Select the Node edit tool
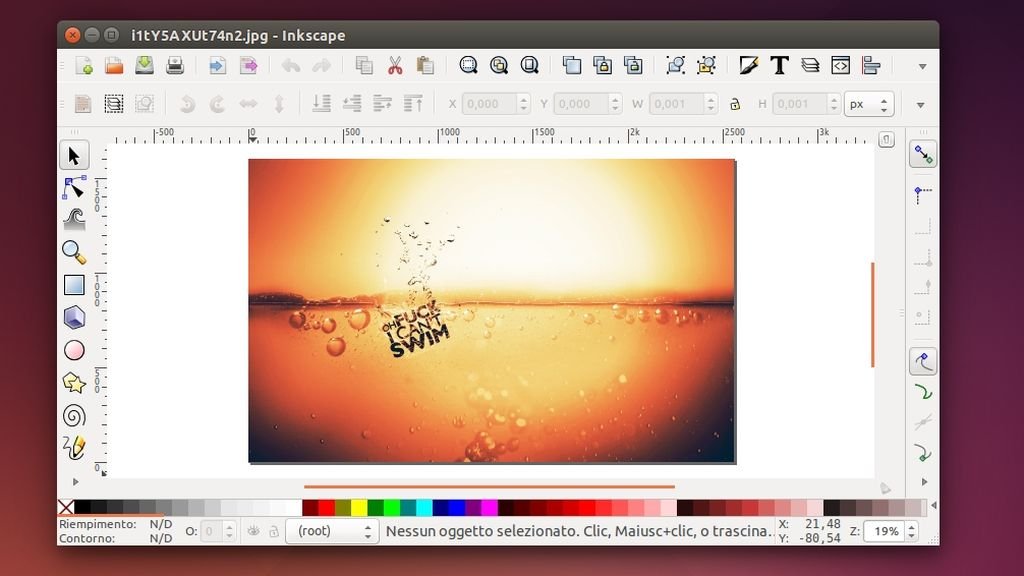 click(74, 187)
